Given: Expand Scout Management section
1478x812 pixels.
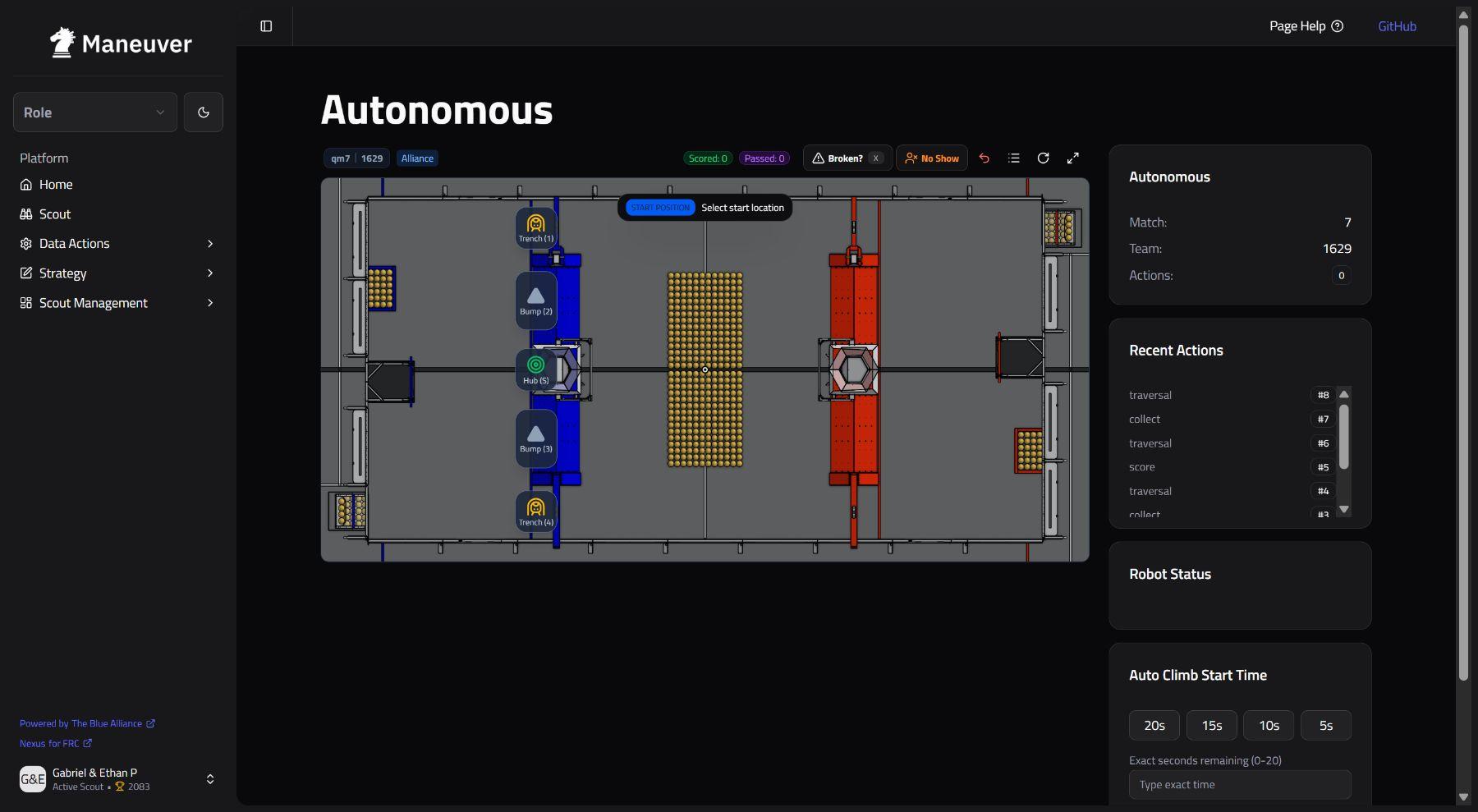Looking at the screenshot, I should (118, 303).
